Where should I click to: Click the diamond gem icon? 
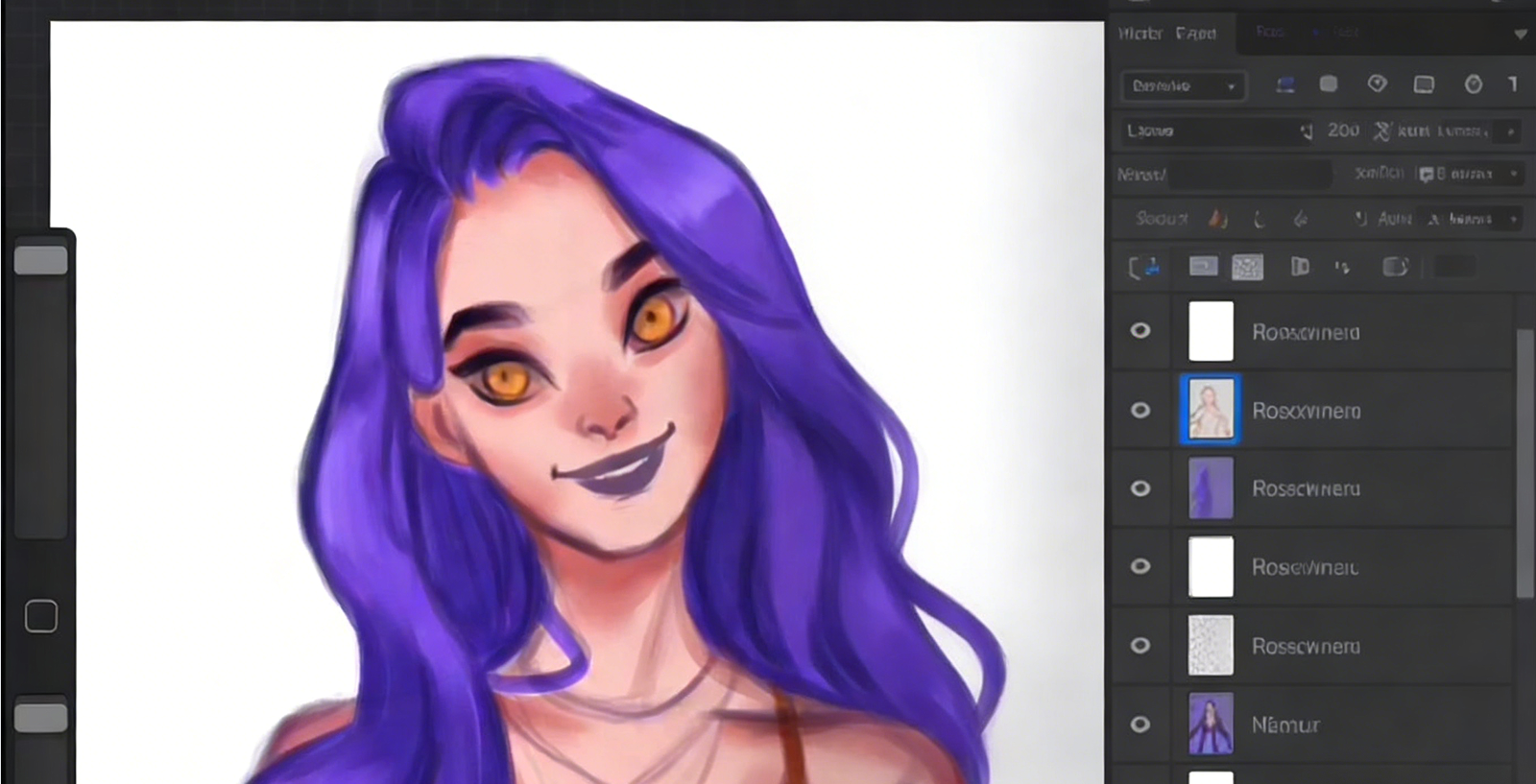[x=1377, y=84]
